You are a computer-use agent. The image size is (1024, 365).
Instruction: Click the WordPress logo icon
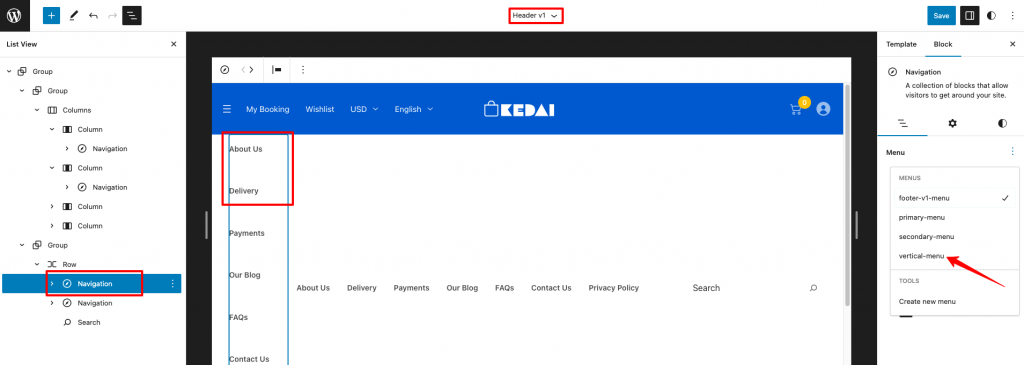pyautogui.click(x=14, y=15)
